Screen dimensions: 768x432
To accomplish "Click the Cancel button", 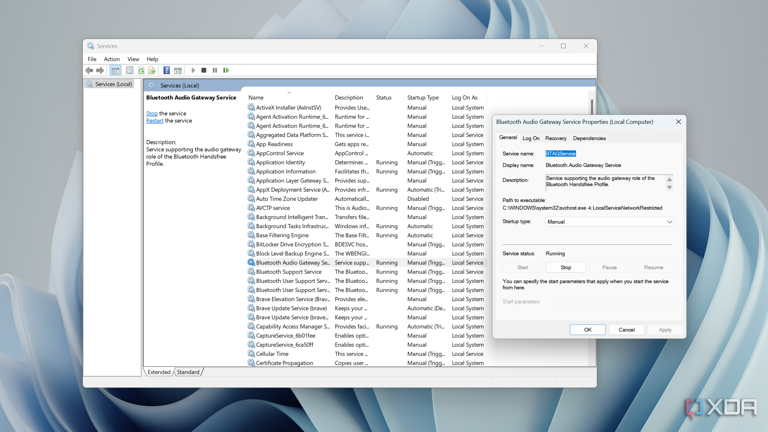I will click(626, 330).
